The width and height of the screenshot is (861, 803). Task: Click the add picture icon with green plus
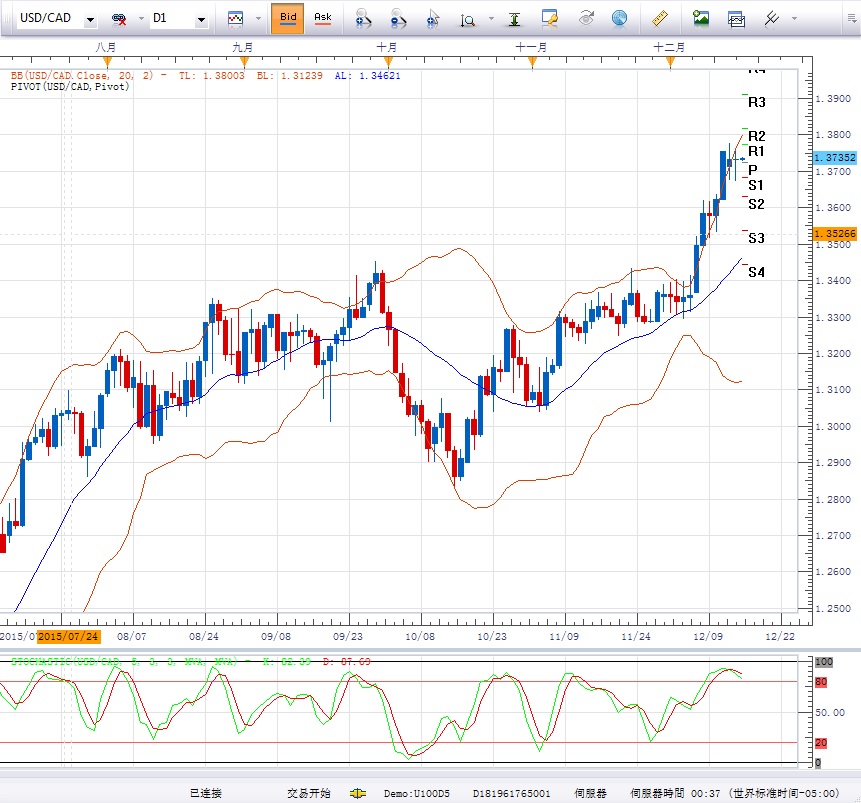click(x=701, y=18)
